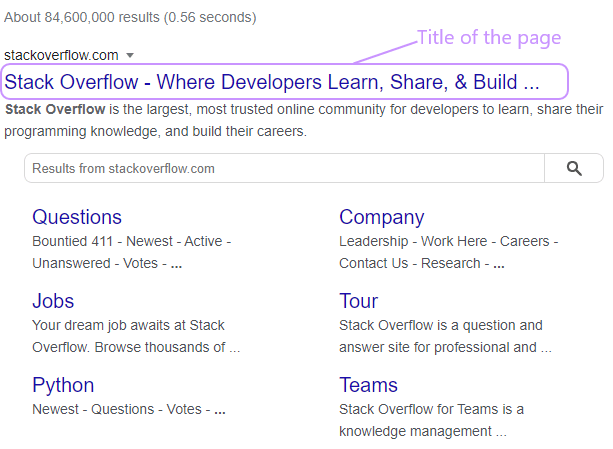This screenshot has width=613, height=449.
Task: Click the Stack Overflow description snippet
Action: coord(304,120)
